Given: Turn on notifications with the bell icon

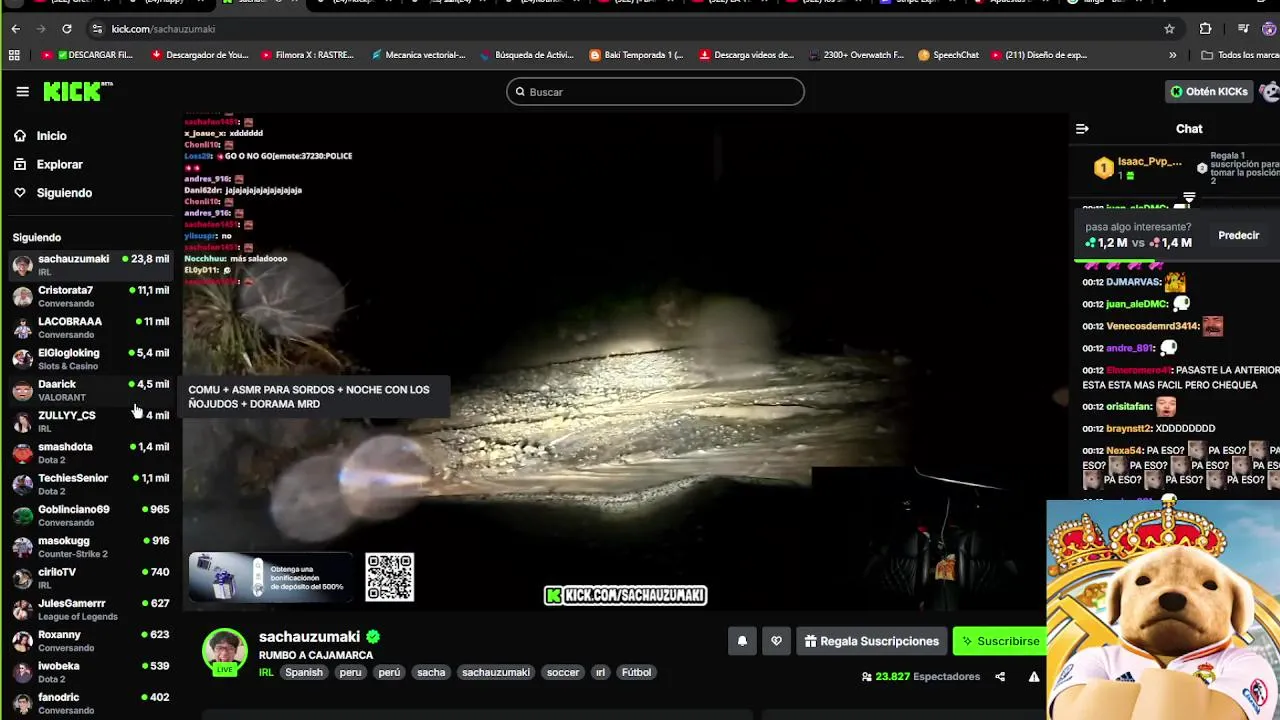Looking at the screenshot, I should (x=742, y=641).
